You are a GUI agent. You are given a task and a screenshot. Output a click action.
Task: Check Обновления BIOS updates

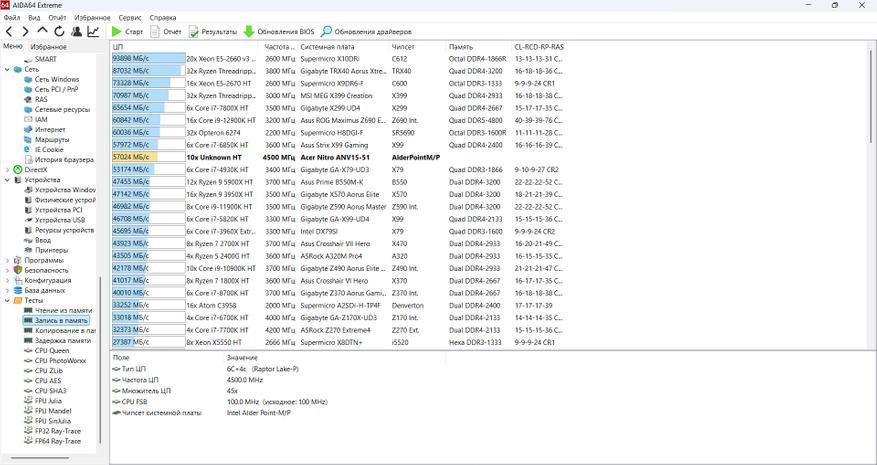coord(279,32)
